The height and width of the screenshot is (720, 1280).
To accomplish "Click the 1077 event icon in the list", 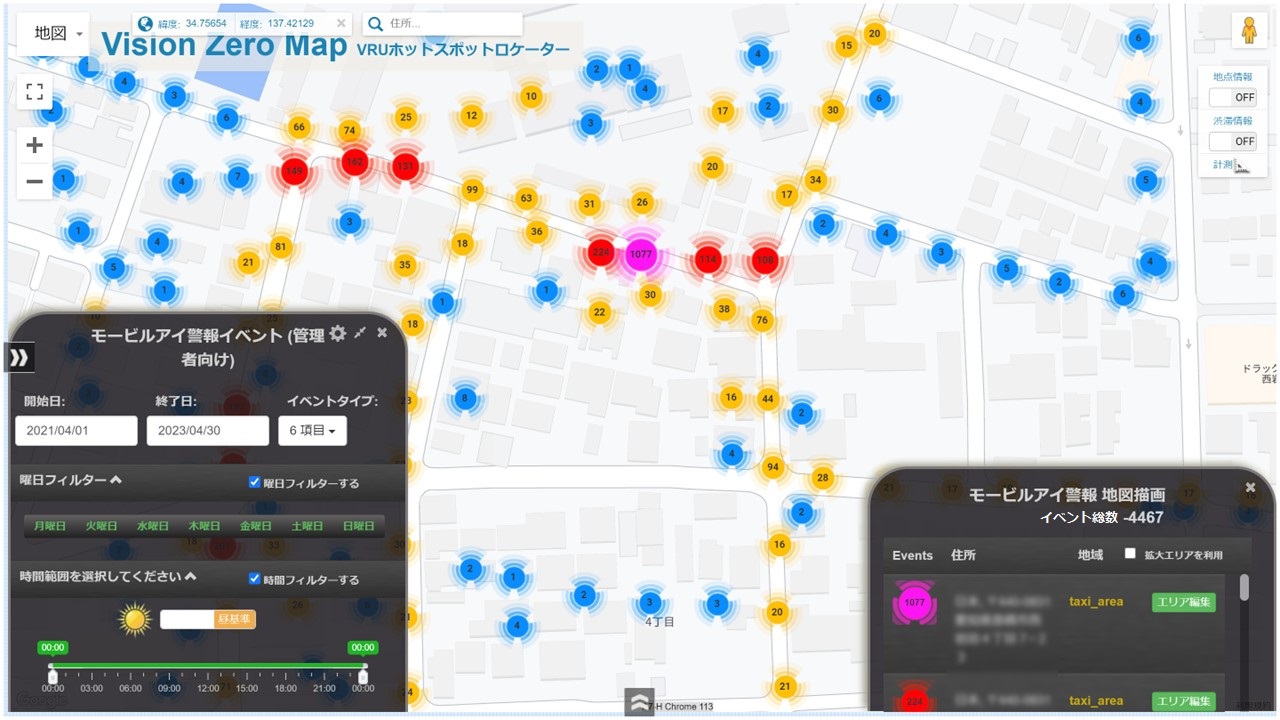I will 914,603.
